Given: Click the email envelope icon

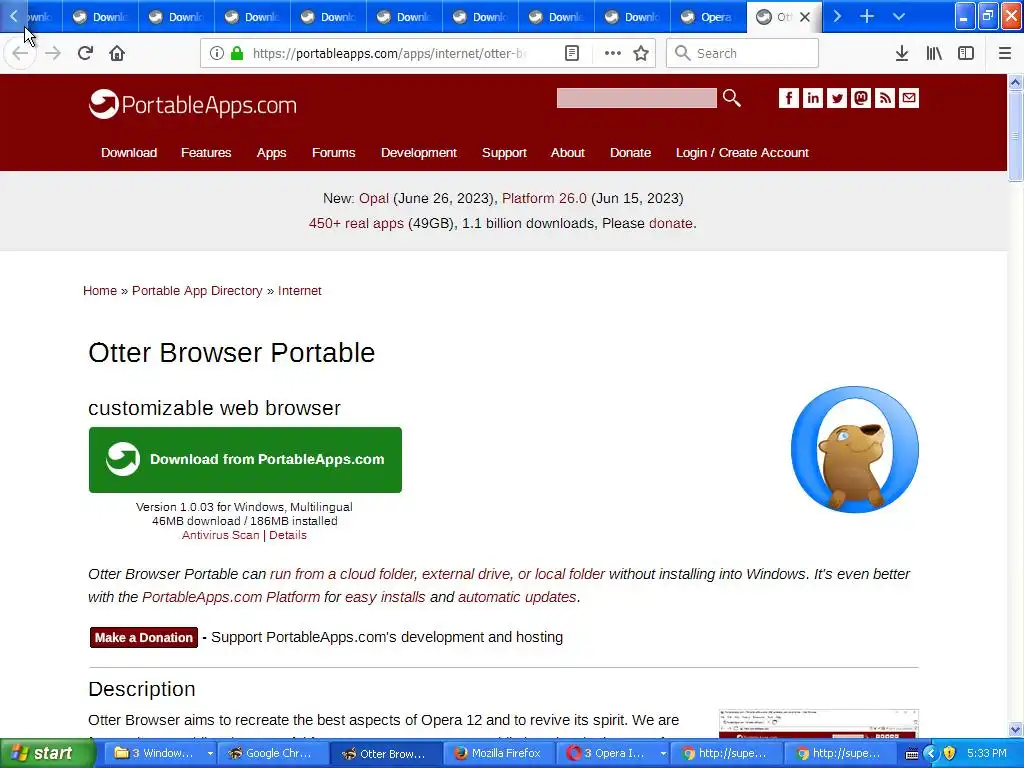Looking at the screenshot, I should point(908,98).
